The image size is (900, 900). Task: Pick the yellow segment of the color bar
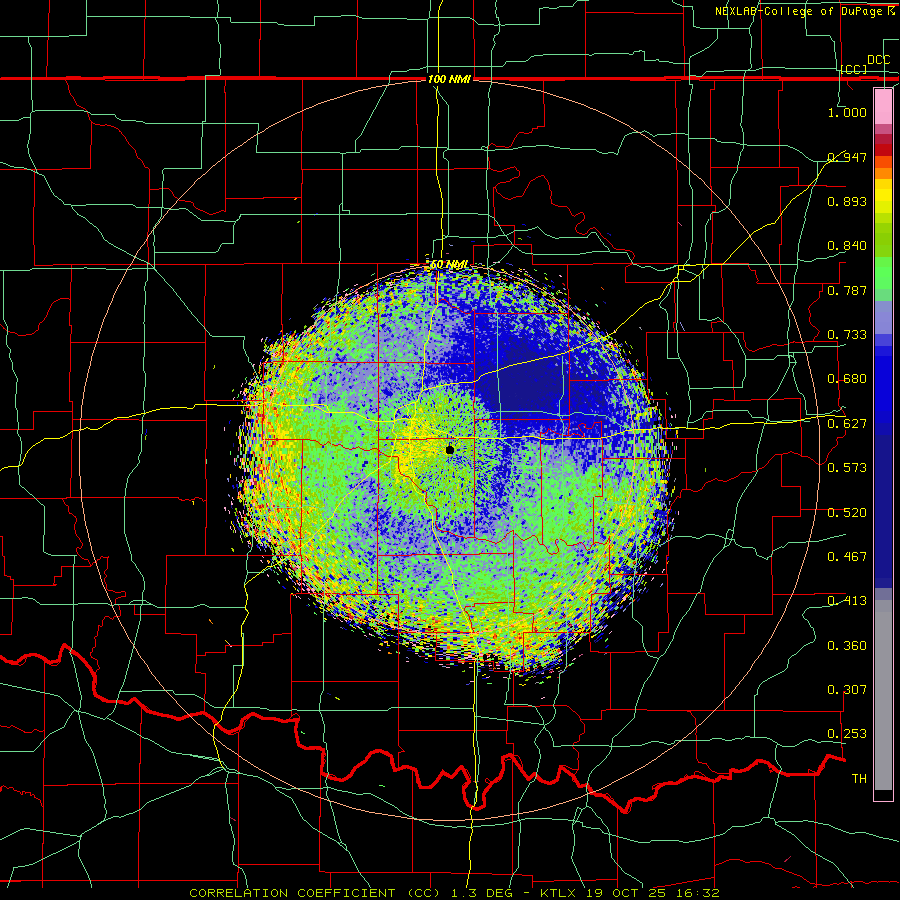pyautogui.click(x=883, y=197)
